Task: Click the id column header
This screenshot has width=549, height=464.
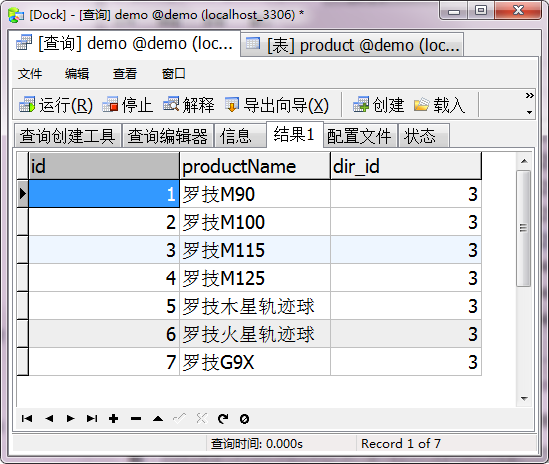Action: pyautogui.click(x=104, y=166)
